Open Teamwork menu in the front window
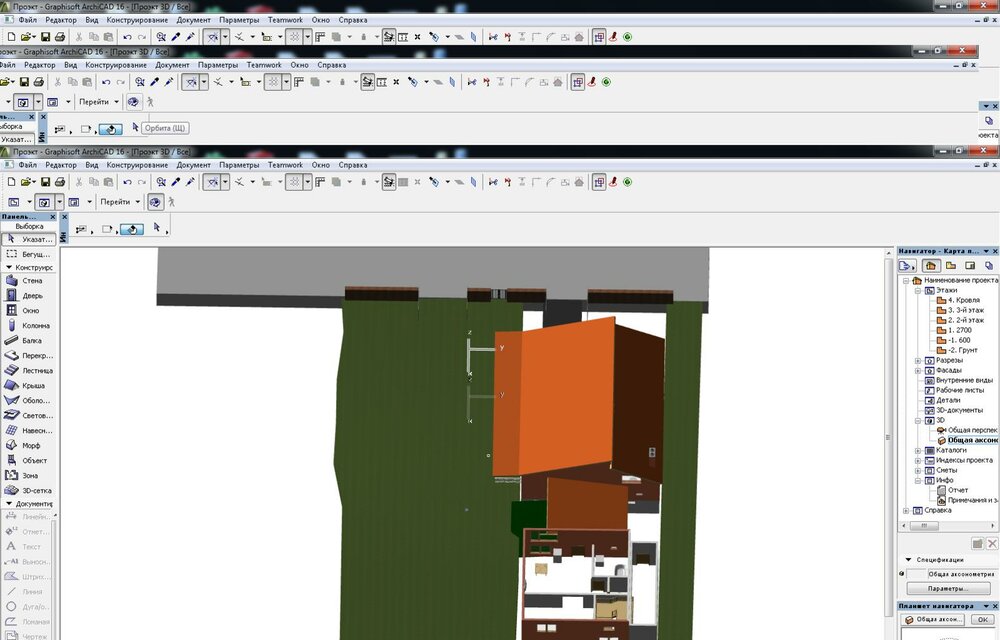The height and width of the screenshot is (640, 1000). tap(285, 165)
